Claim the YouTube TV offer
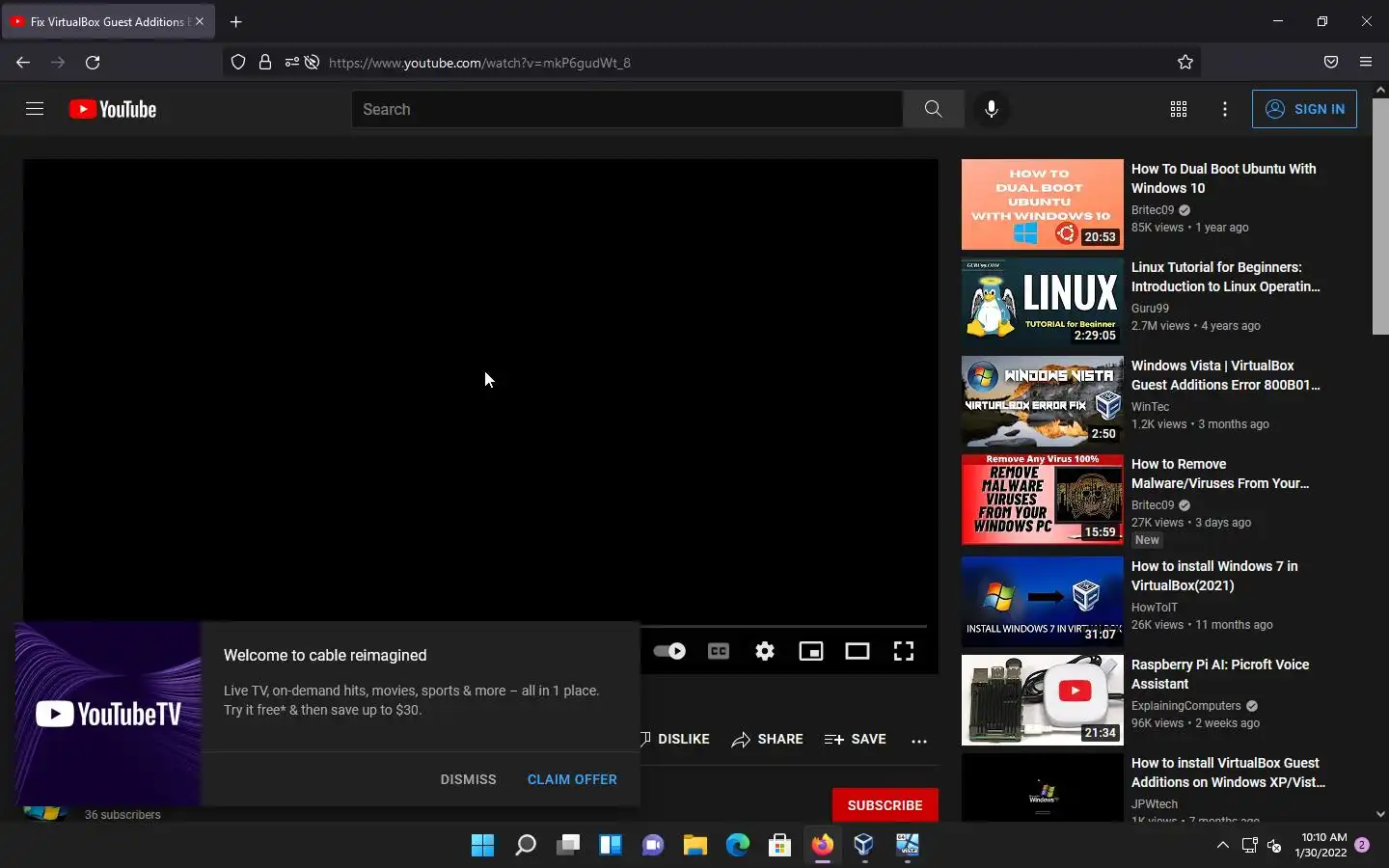This screenshot has width=1389, height=868. [x=572, y=779]
